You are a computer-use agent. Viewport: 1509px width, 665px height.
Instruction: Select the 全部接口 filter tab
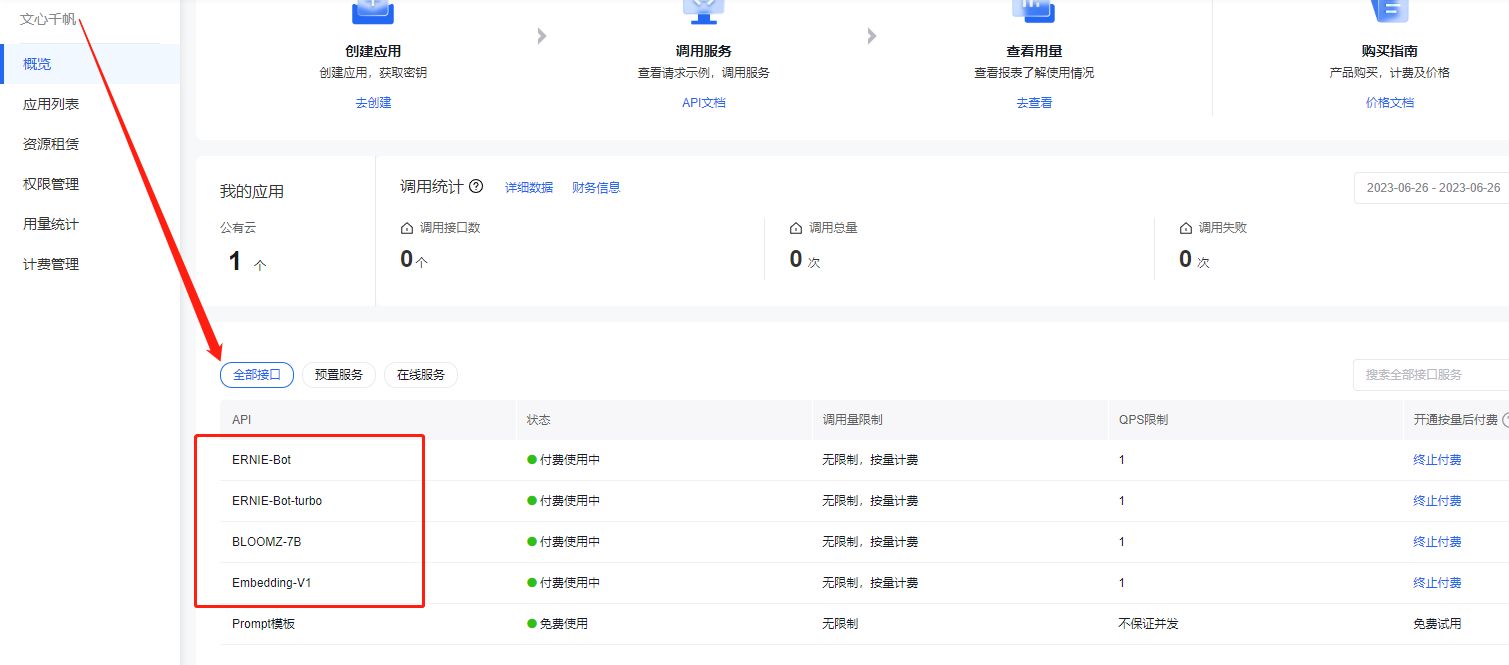[x=257, y=375]
